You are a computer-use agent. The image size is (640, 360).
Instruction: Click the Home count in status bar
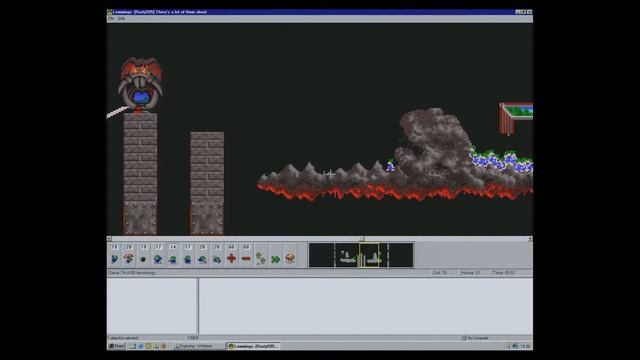pyautogui.click(x=470, y=273)
